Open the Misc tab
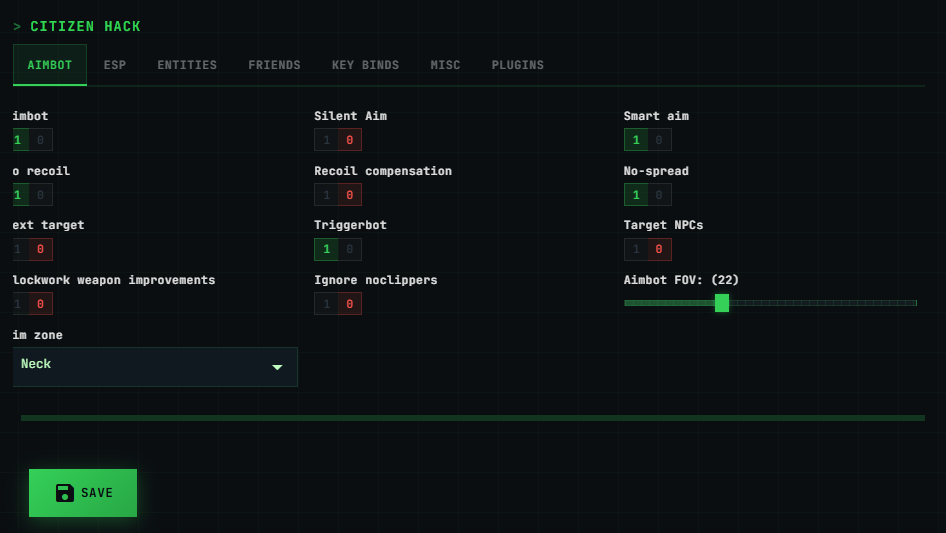 click(445, 65)
